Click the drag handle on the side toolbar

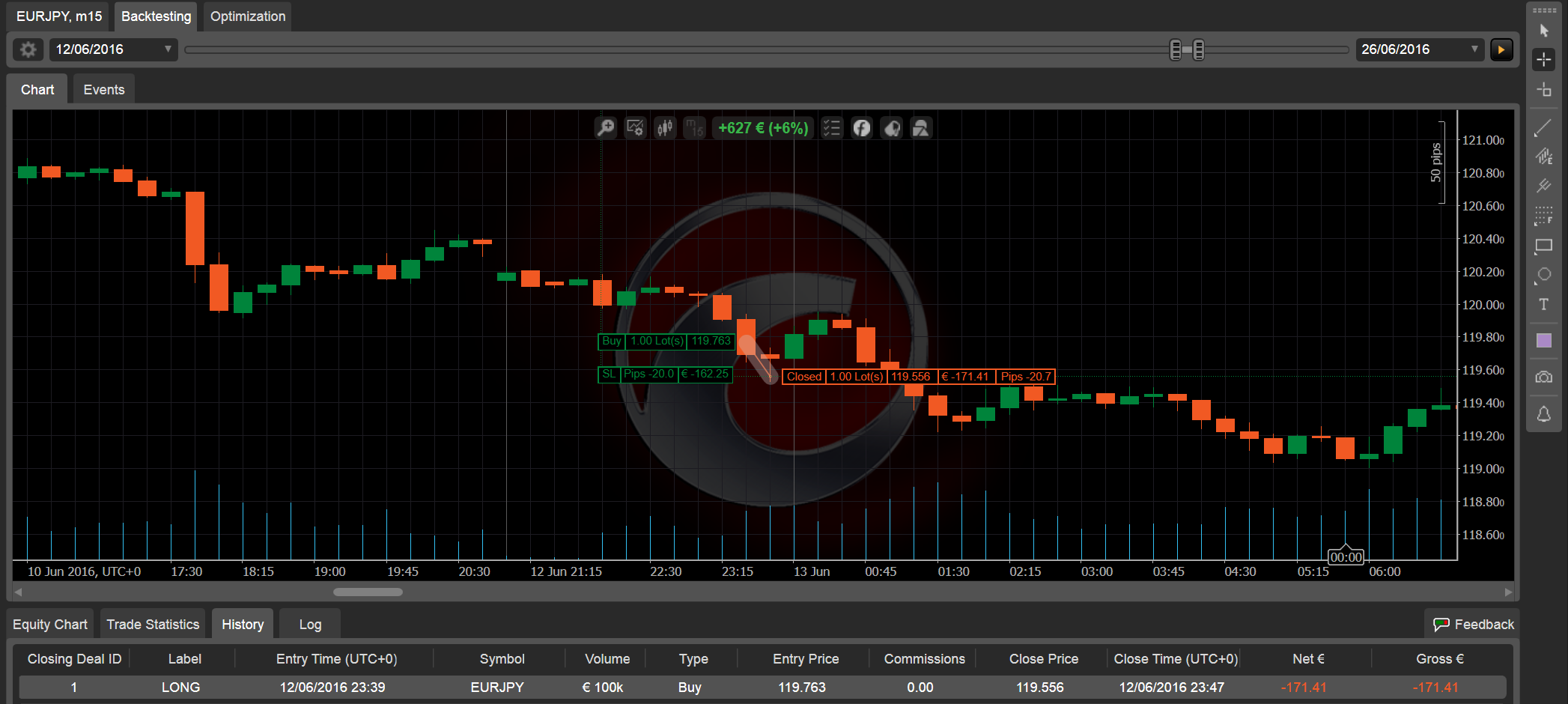[1544, 10]
